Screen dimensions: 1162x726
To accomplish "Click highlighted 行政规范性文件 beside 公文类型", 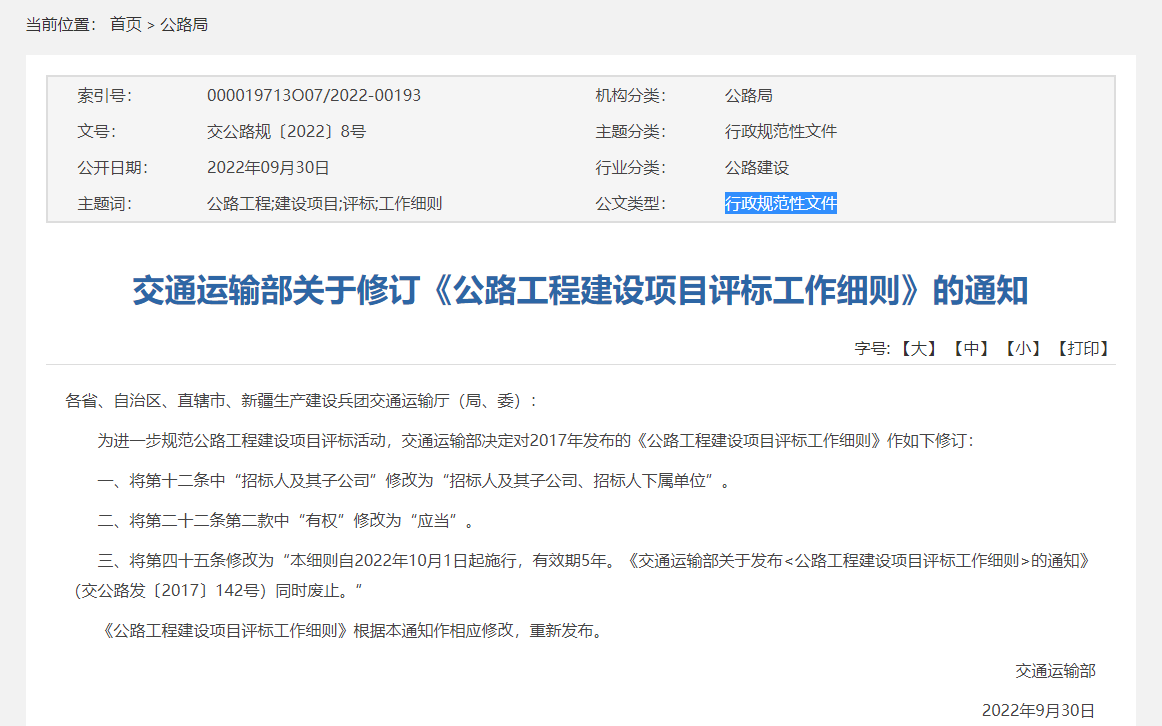I will [x=780, y=204].
